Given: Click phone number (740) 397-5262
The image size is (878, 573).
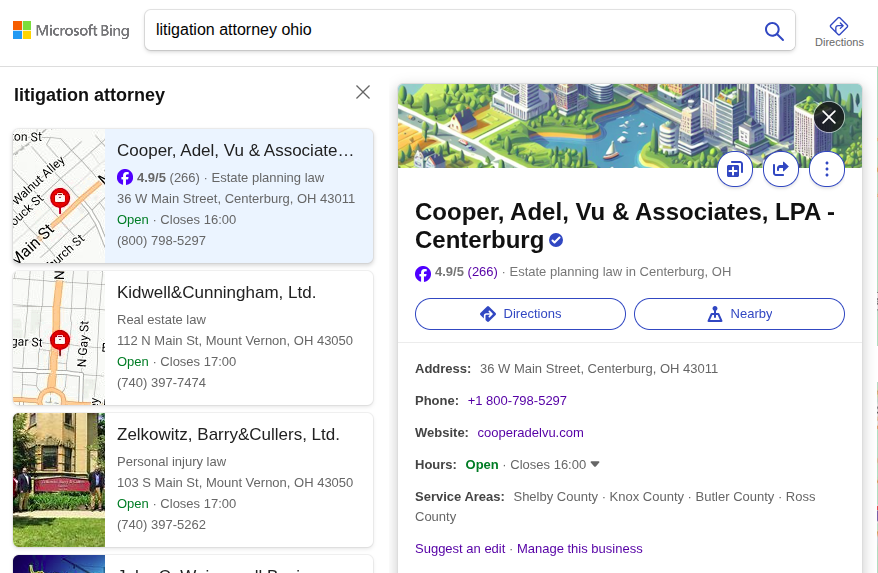Looking at the screenshot, I should [x=161, y=524].
